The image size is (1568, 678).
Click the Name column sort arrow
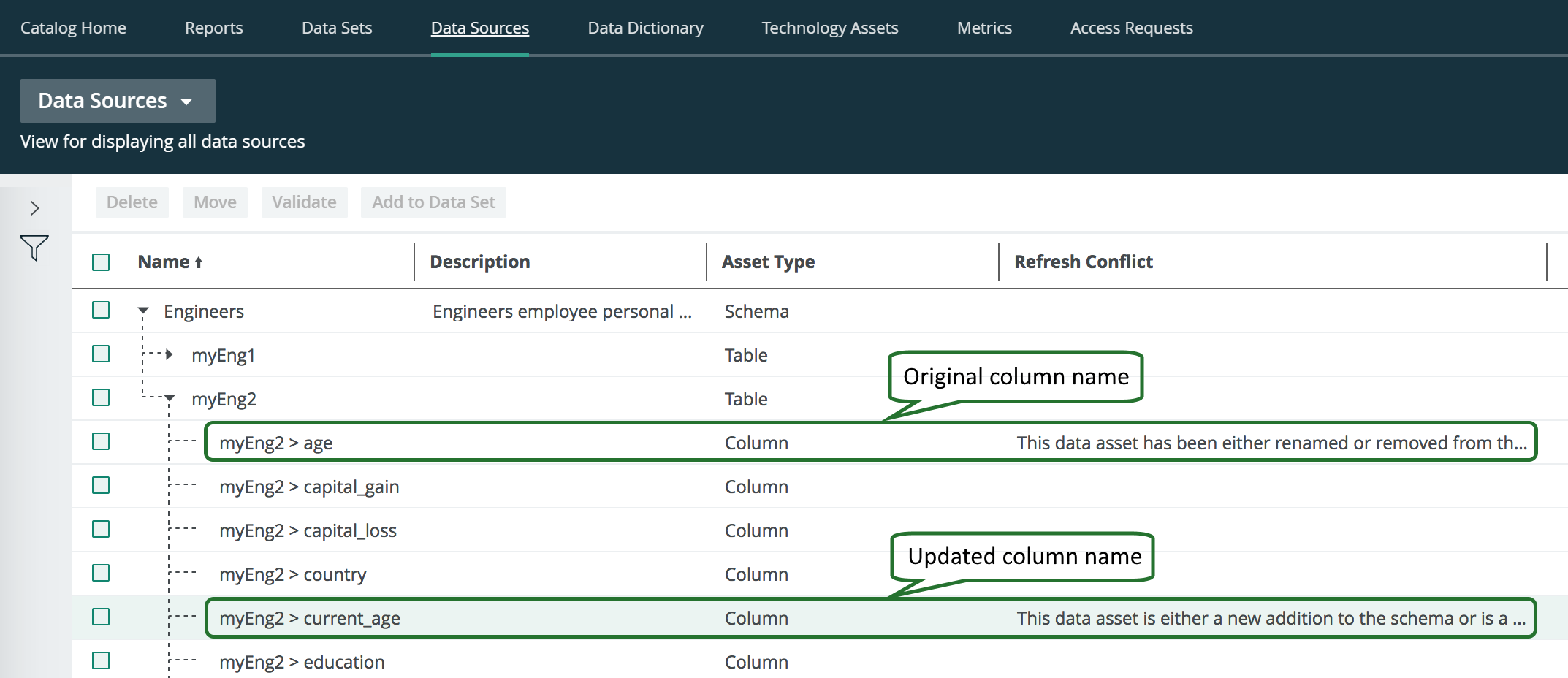tap(198, 263)
